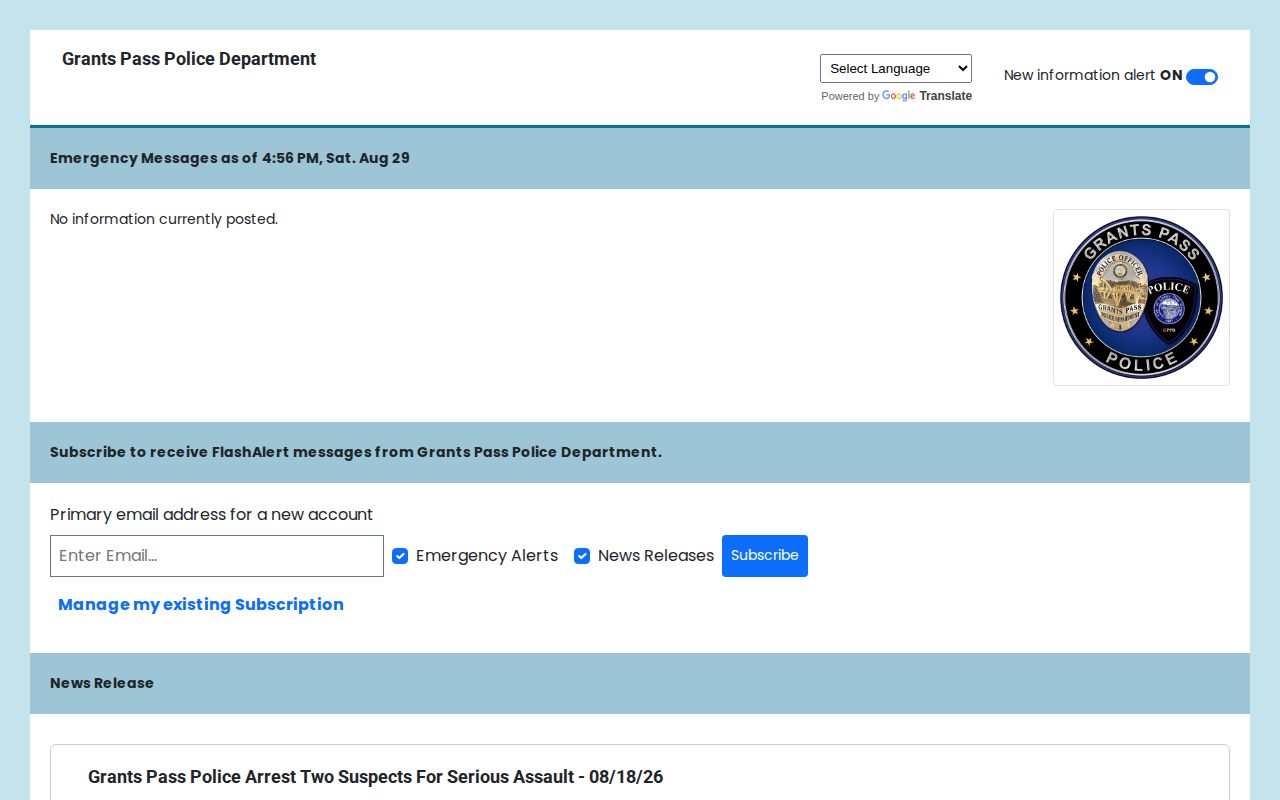Open Manage my existing Subscription link

pos(201,604)
